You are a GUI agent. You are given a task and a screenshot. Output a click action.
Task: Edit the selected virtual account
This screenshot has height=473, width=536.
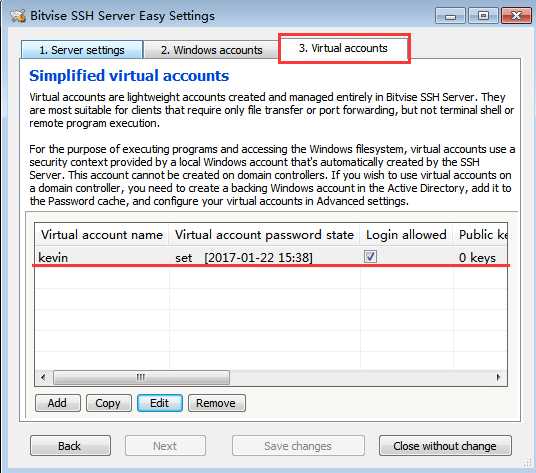(x=160, y=403)
